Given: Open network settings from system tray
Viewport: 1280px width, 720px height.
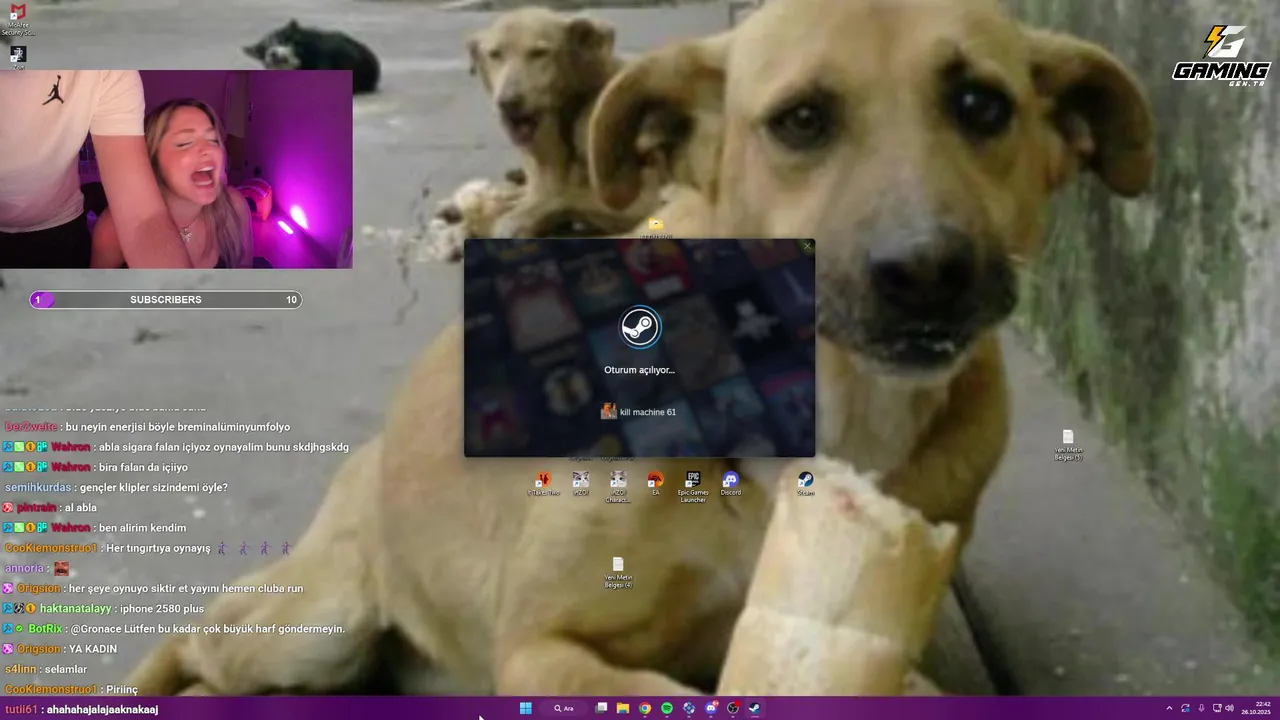Looking at the screenshot, I should click(x=1217, y=708).
